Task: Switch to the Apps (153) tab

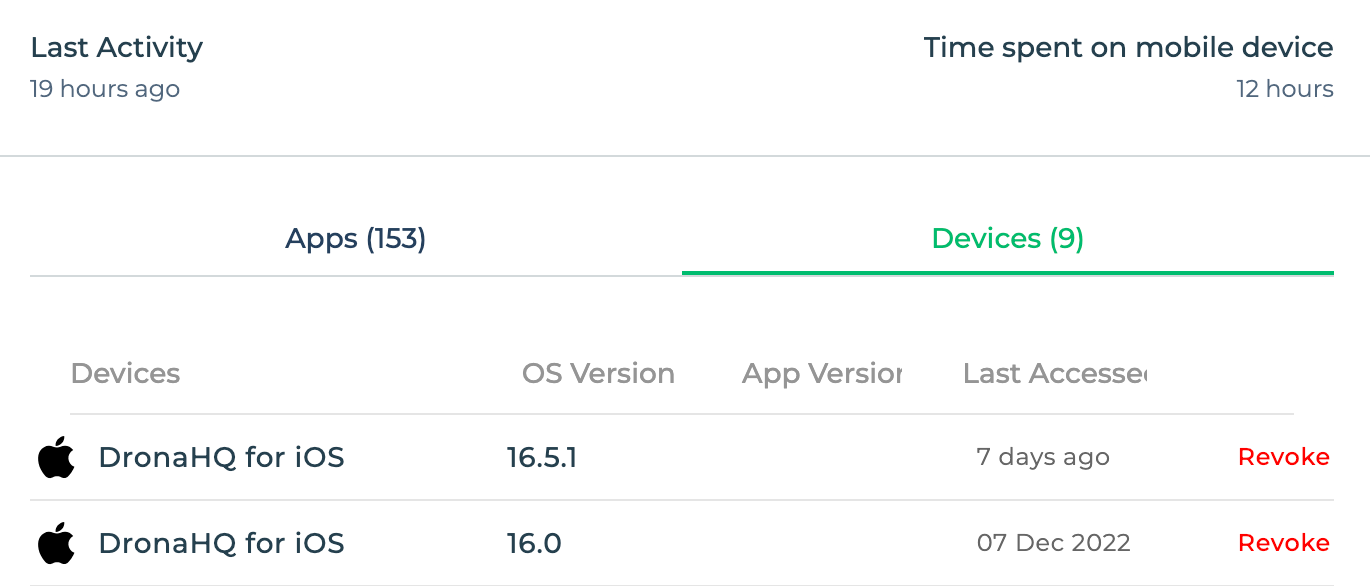Action: point(356,239)
